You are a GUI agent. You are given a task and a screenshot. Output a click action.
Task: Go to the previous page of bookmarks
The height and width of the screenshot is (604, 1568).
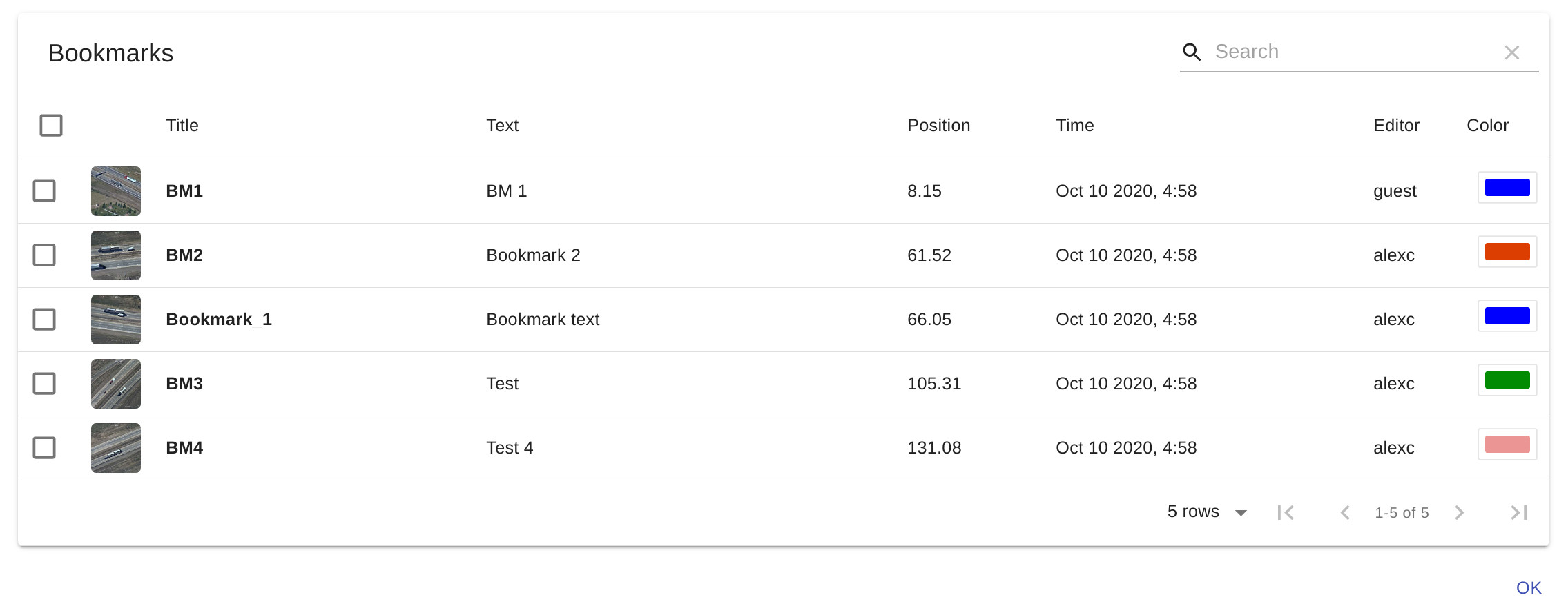pos(1345,512)
